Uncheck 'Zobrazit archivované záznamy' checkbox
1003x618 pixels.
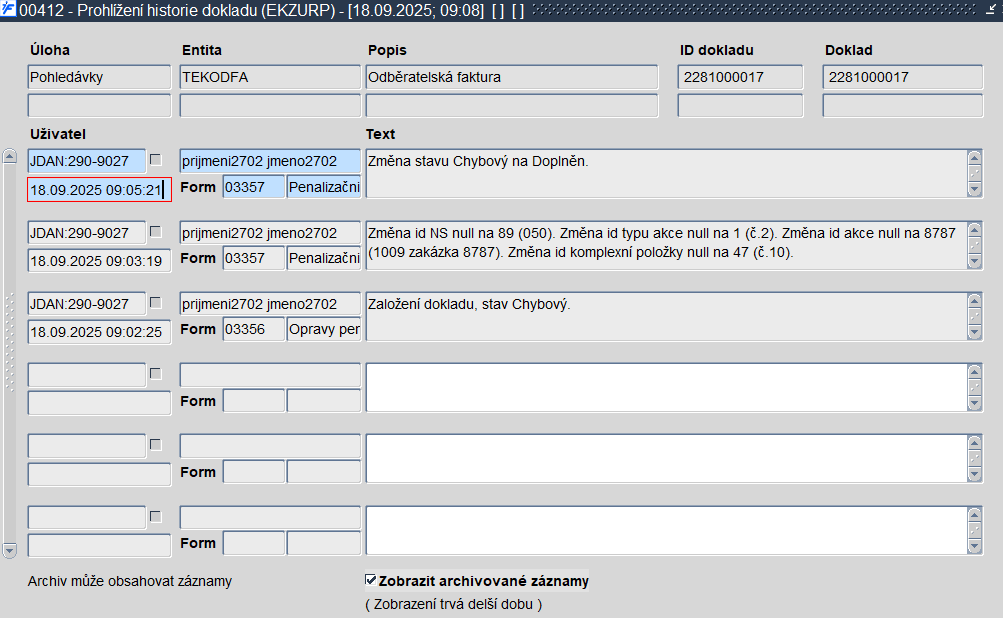click(371, 580)
